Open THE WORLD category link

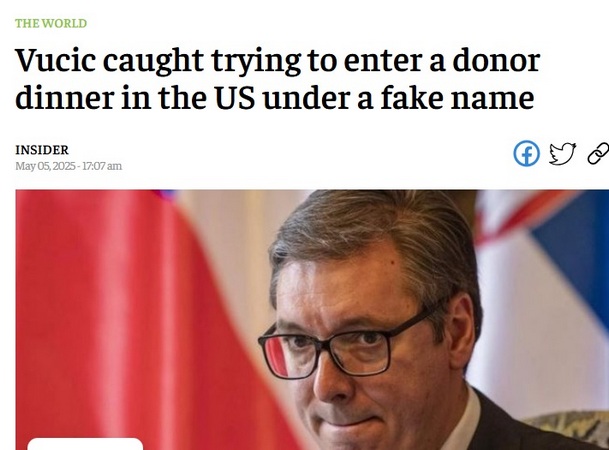(51, 23)
